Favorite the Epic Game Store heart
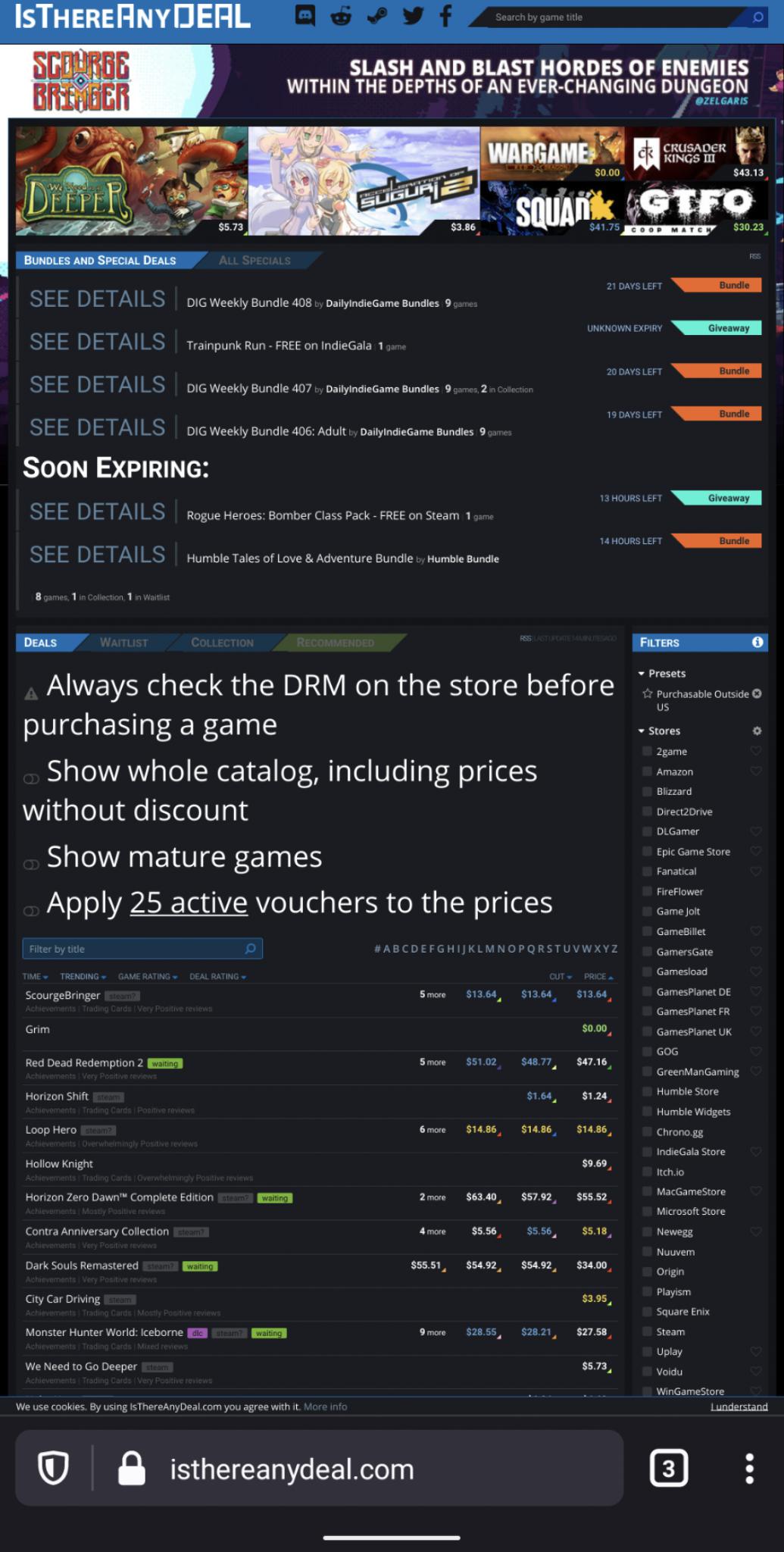Image resolution: width=784 pixels, height=1552 pixels. (755, 851)
